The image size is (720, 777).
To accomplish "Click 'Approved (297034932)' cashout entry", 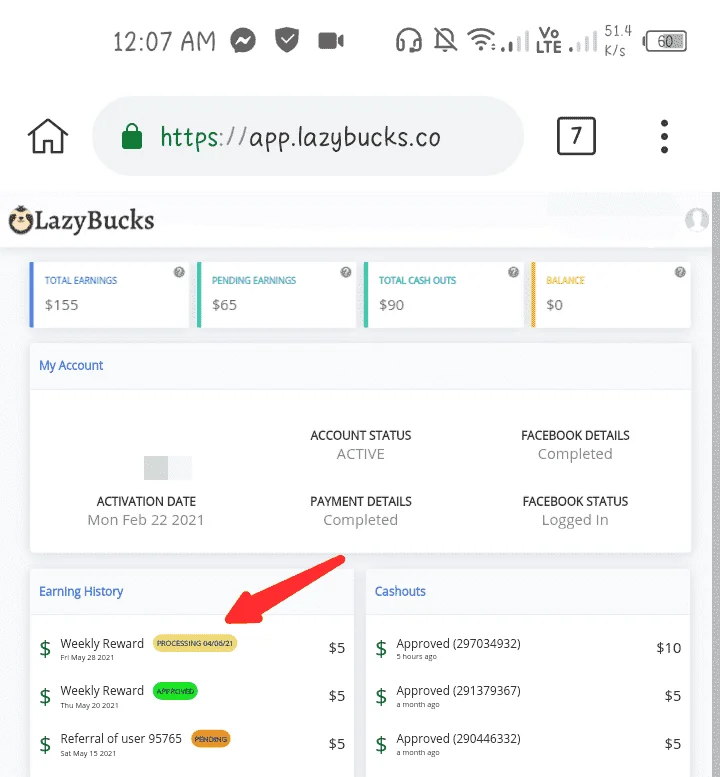I will pos(458,644).
